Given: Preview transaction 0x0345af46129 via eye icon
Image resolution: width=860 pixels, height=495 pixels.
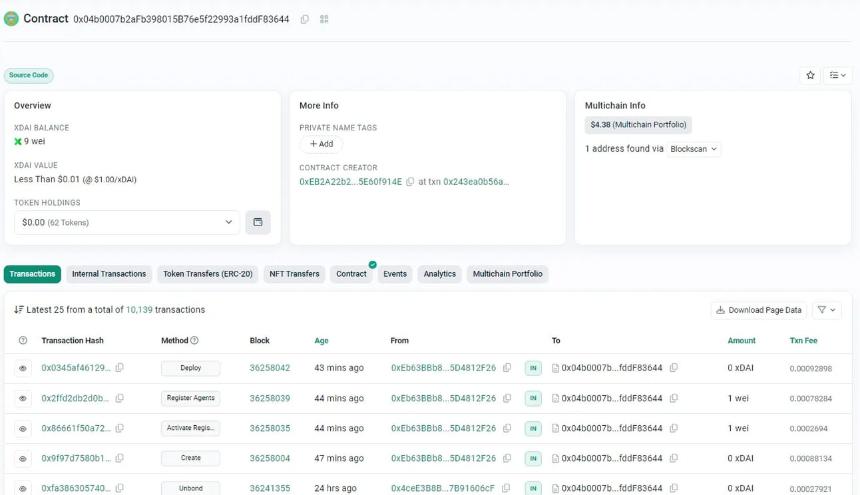Looking at the screenshot, I should pos(22,368).
